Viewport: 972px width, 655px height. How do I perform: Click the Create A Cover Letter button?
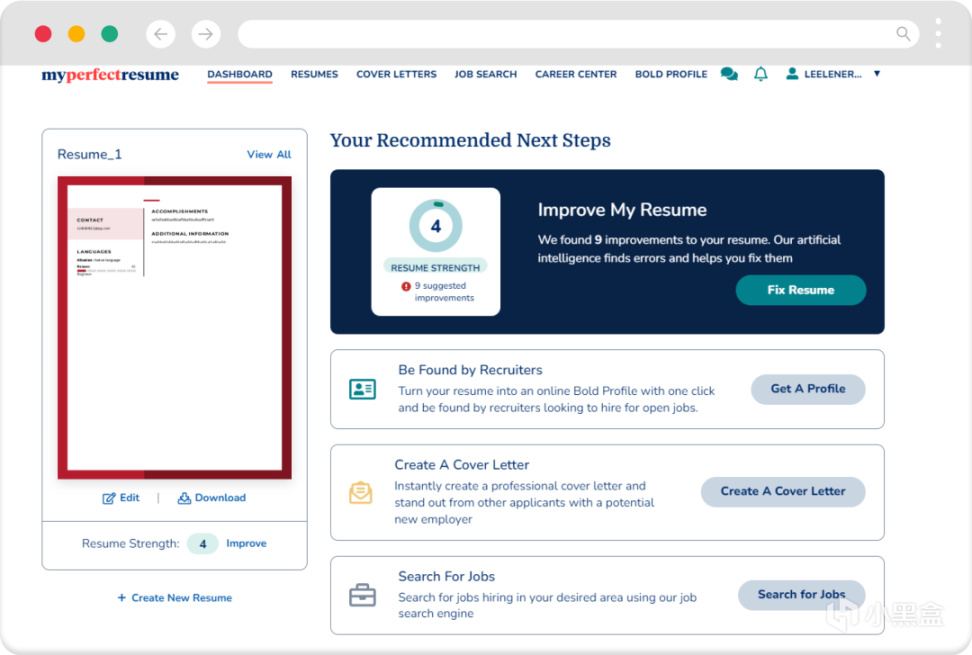[x=783, y=491]
